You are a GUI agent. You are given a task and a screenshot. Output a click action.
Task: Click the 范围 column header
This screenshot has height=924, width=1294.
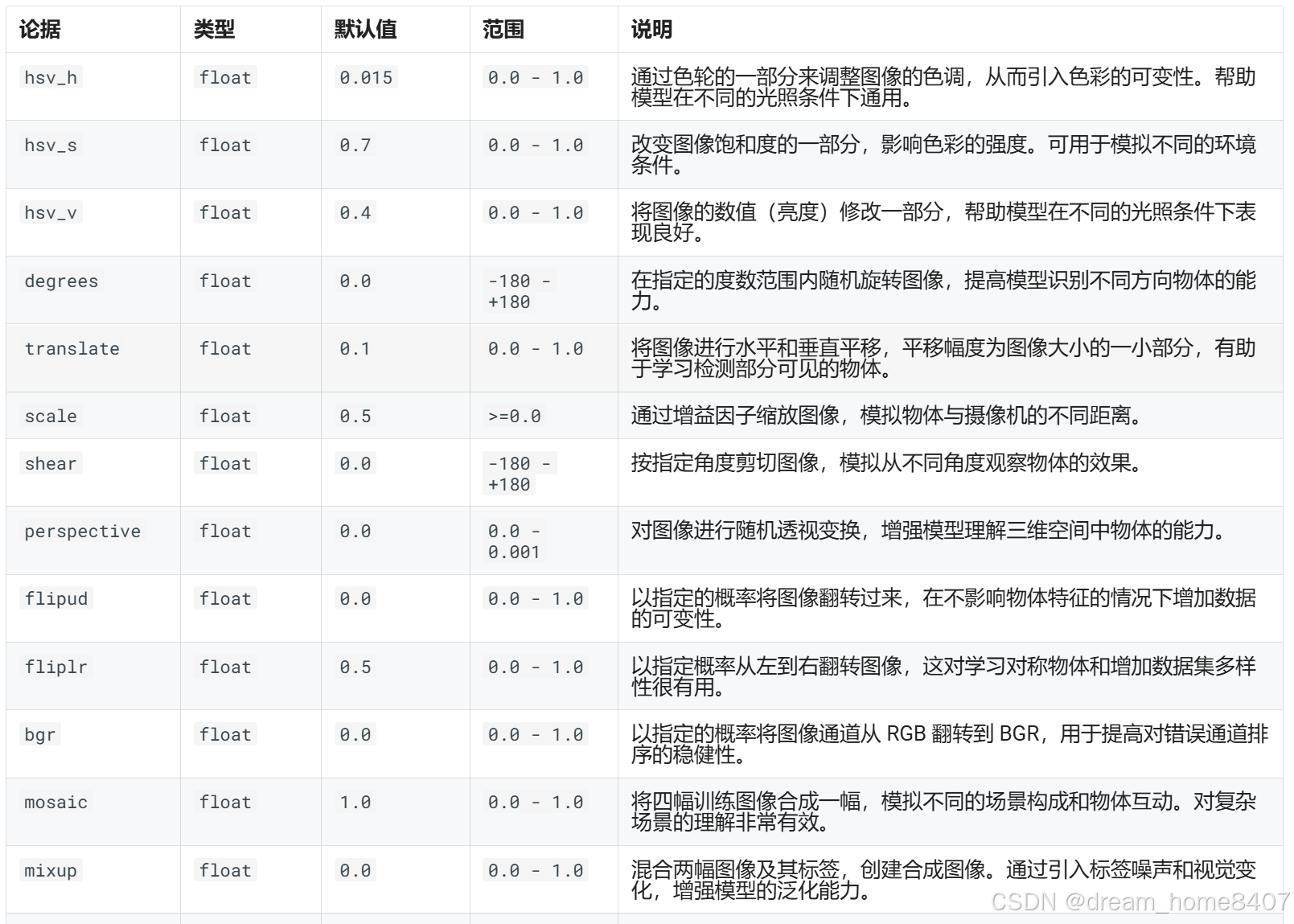[503, 29]
